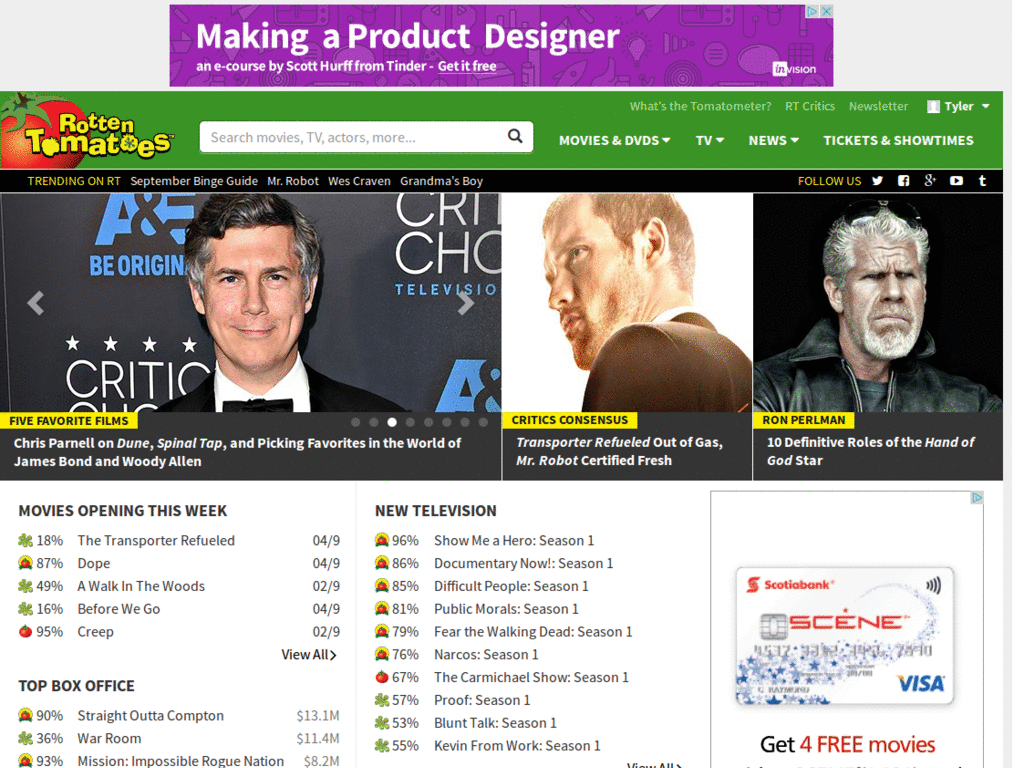
Task: Click AdChoices icon on Scotiabank ad
Action: point(977,498)
